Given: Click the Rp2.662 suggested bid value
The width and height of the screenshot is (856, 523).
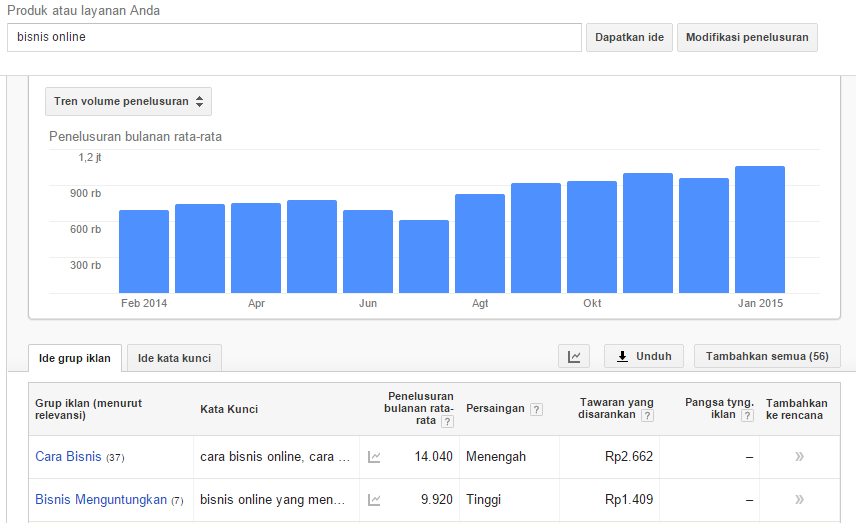Looking at the screenshot, I should coord(629,456).
